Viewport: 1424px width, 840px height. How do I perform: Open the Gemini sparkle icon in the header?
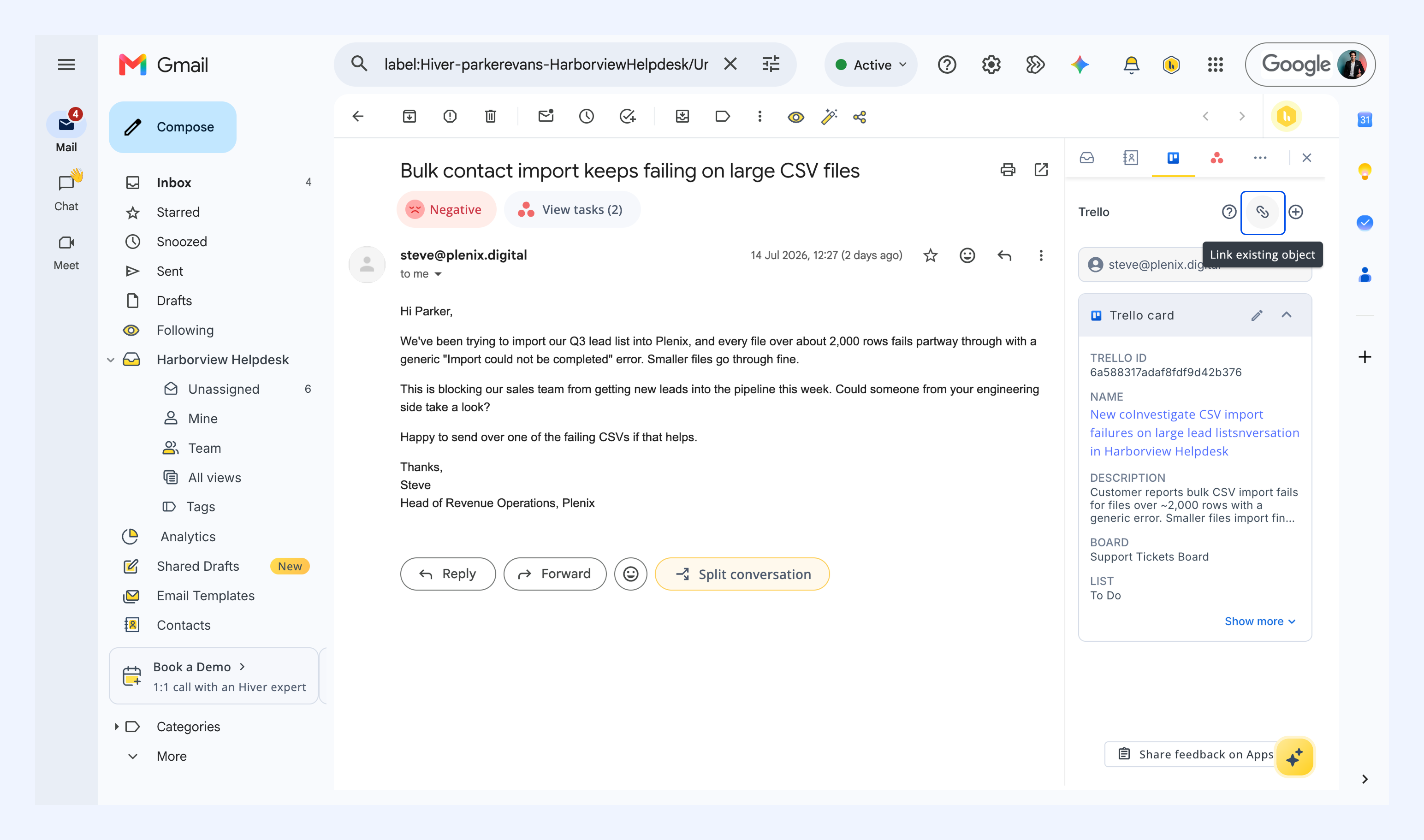coord(1080,65)
